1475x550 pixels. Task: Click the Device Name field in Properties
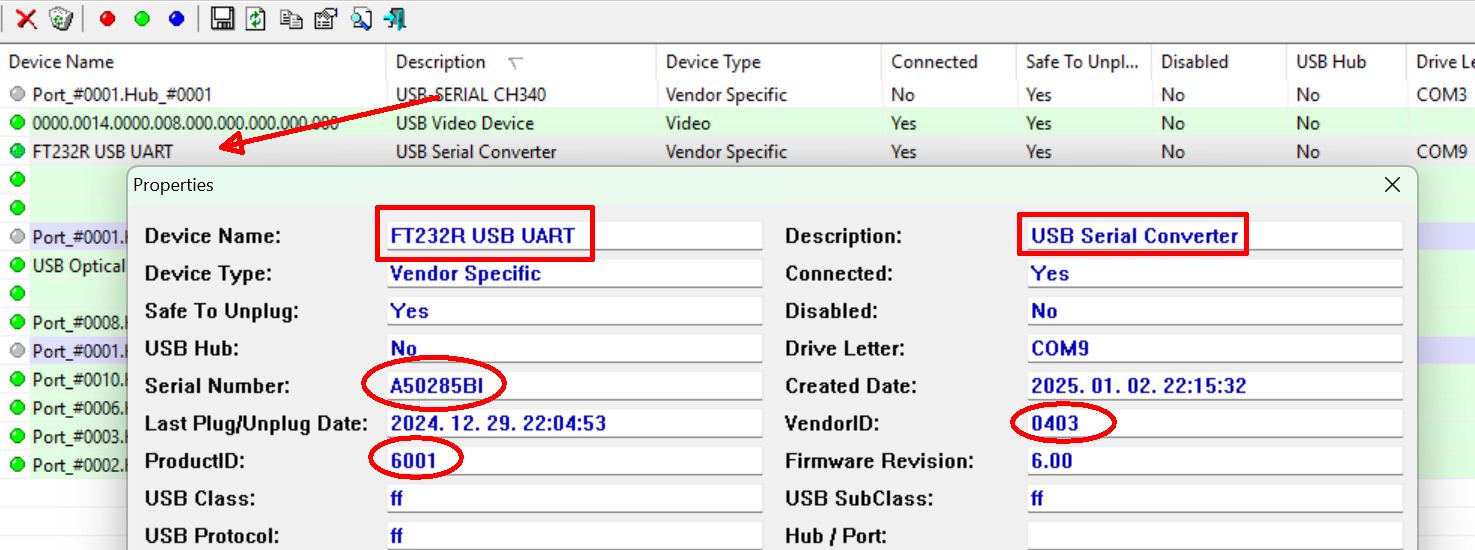[574, 236]
